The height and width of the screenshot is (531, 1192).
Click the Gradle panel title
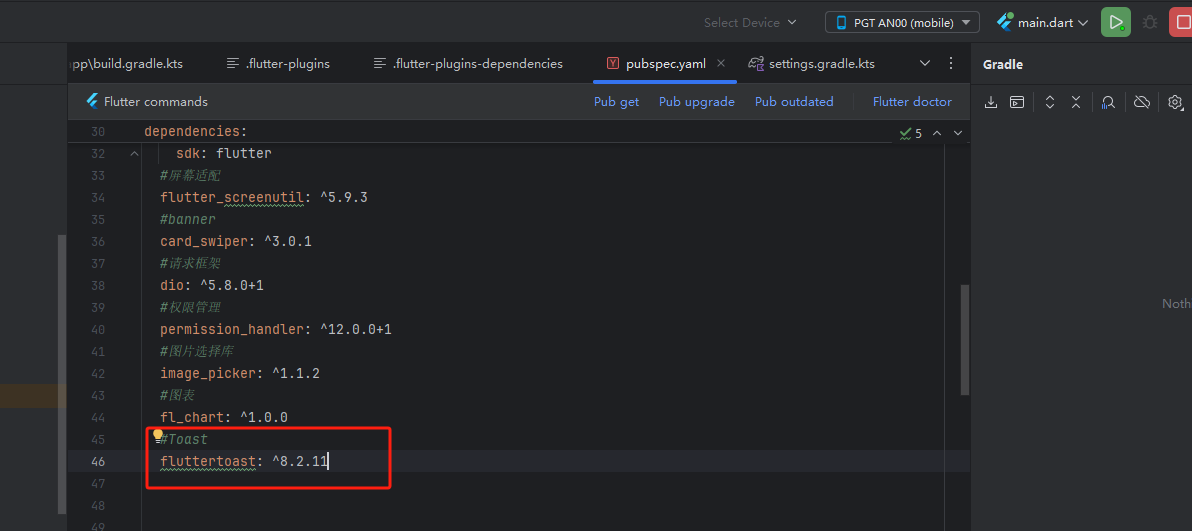(1003, 65)
